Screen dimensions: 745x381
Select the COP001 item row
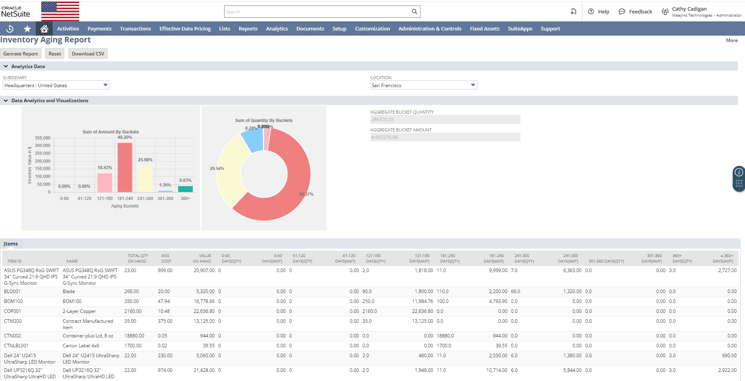tap(371, 312)
